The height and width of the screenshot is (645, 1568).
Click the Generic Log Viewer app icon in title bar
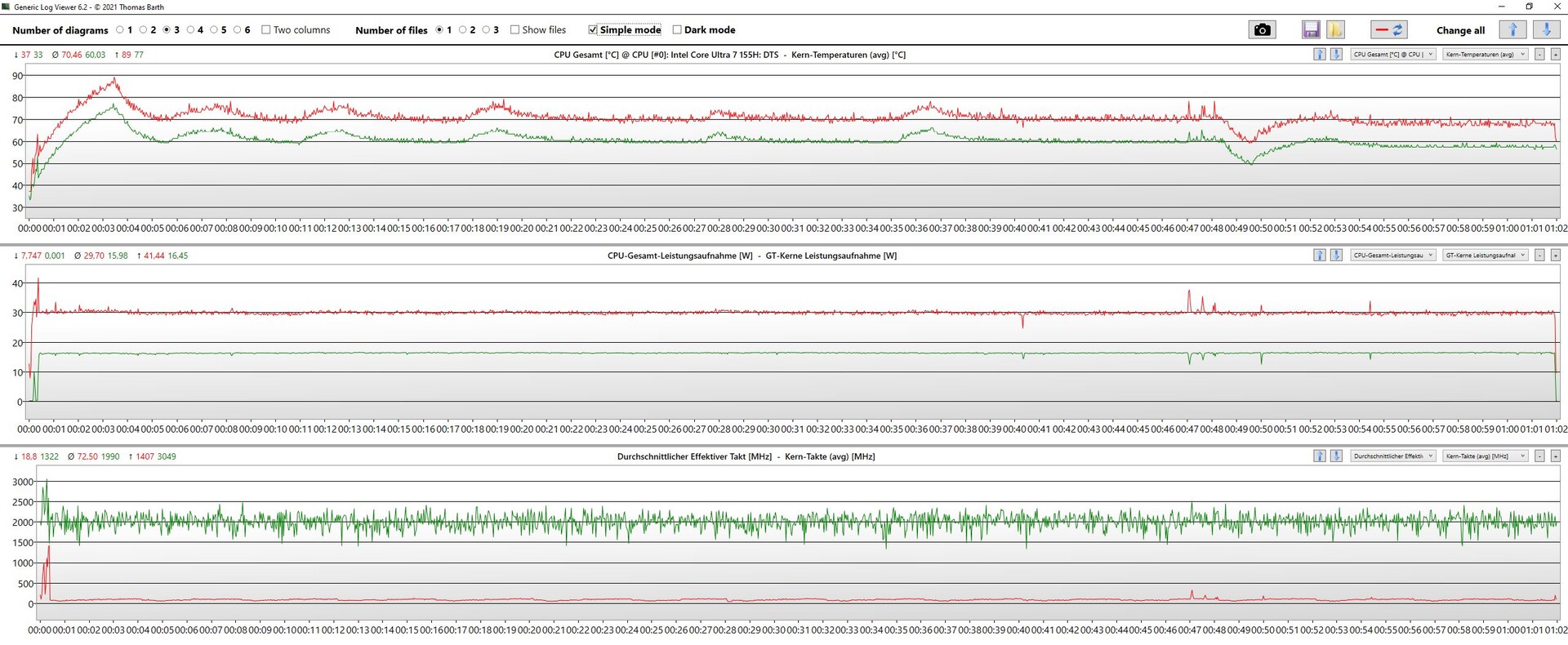[7, 7]
